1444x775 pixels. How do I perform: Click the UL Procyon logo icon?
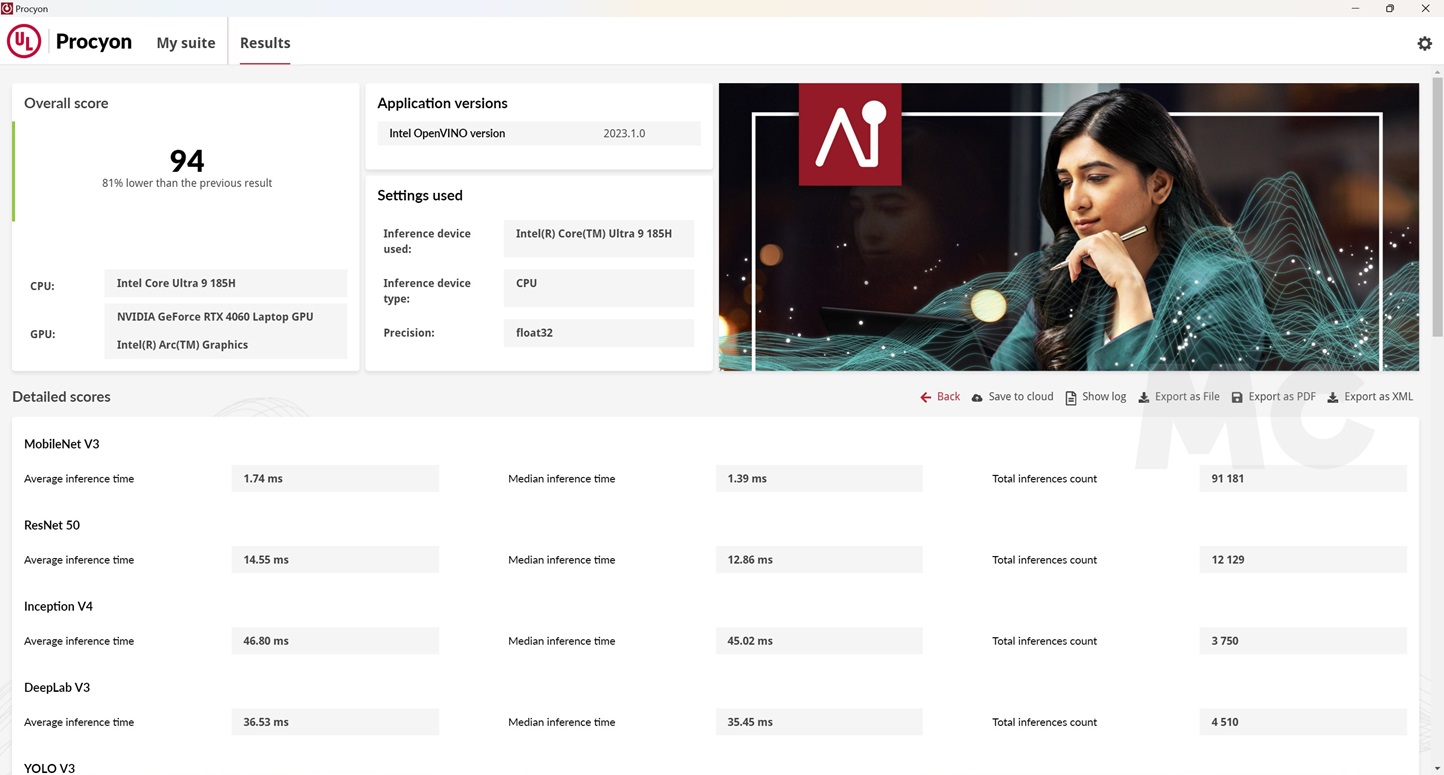(24, 42)
